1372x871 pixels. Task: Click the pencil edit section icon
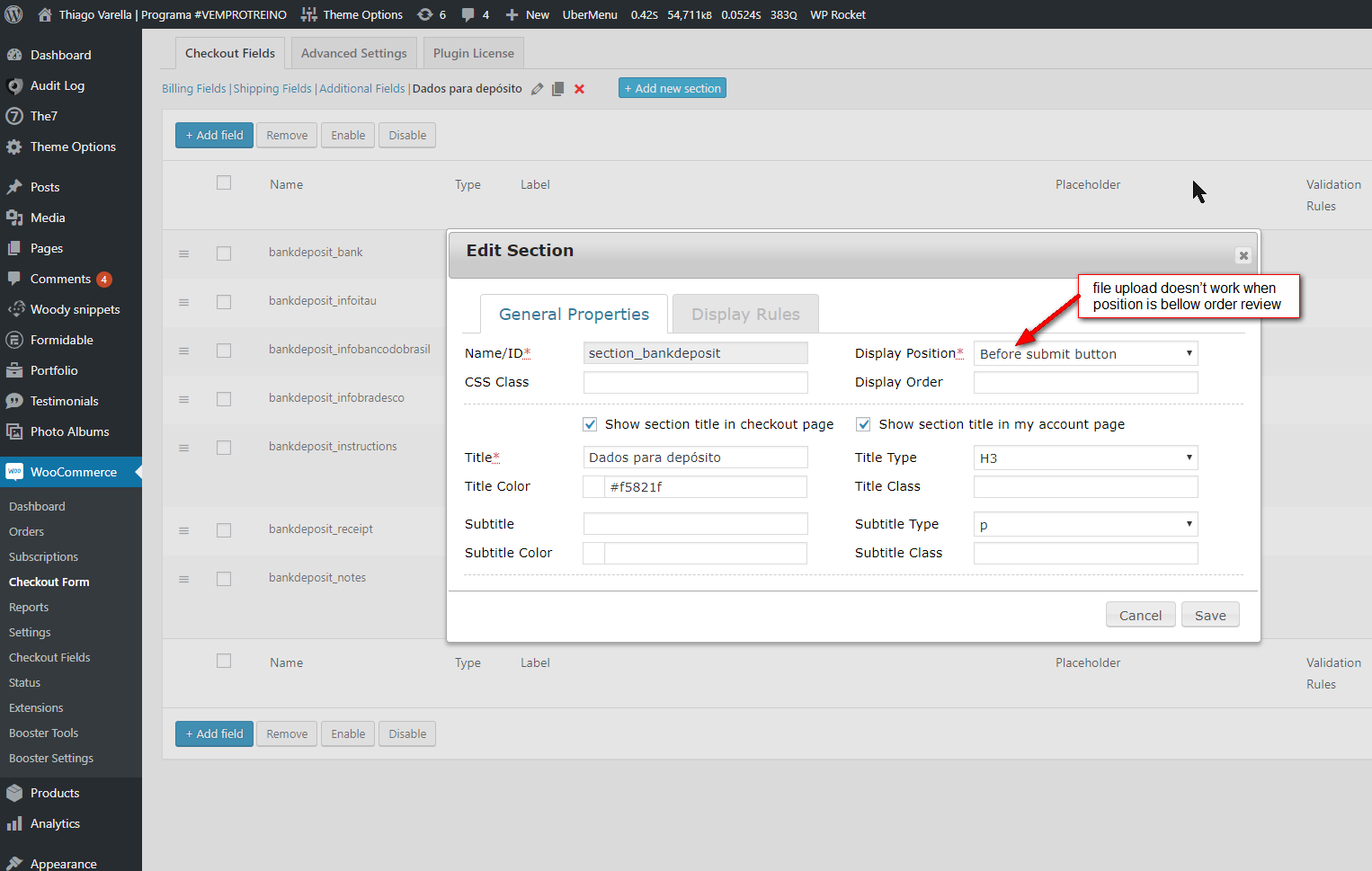pyautogui.click(x=537, y=89)
